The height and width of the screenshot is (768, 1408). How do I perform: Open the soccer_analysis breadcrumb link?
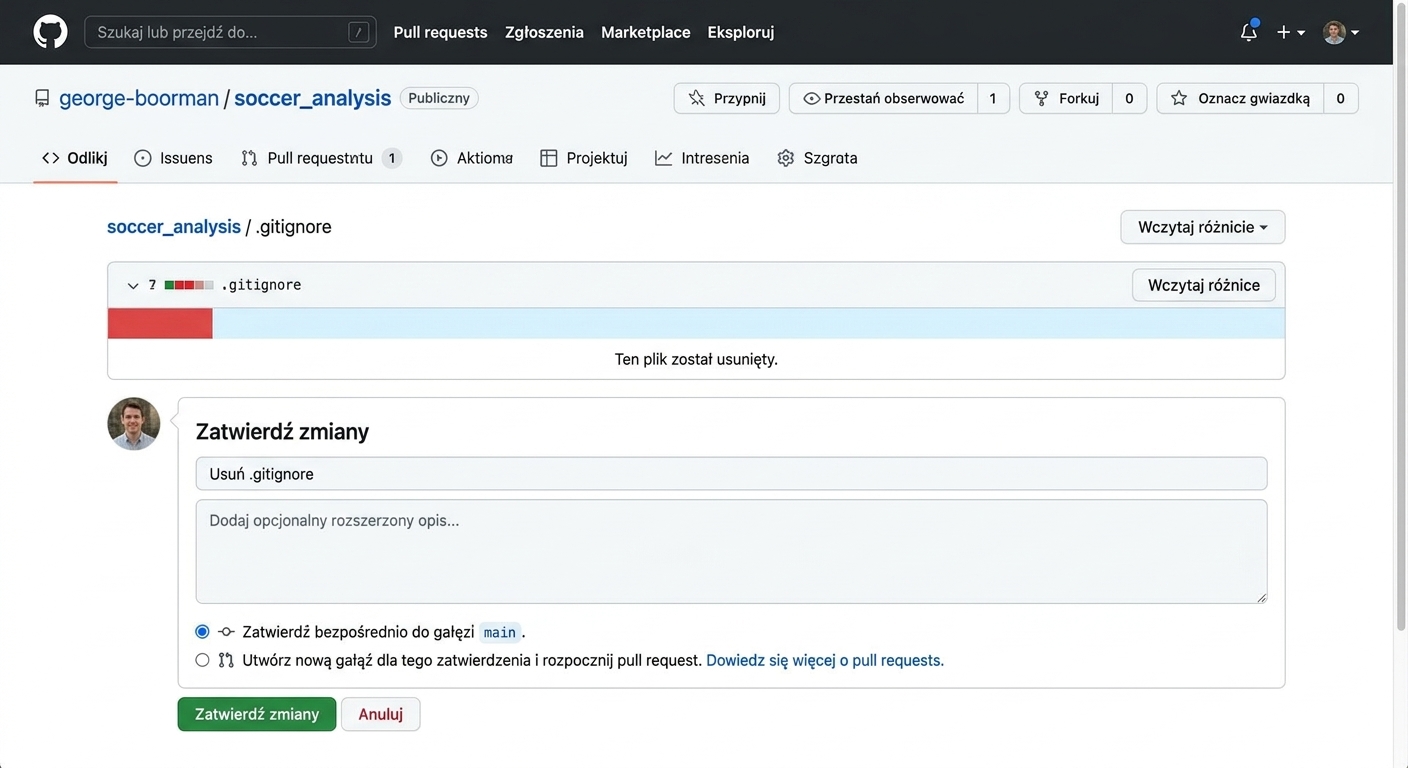coord(174,227)
